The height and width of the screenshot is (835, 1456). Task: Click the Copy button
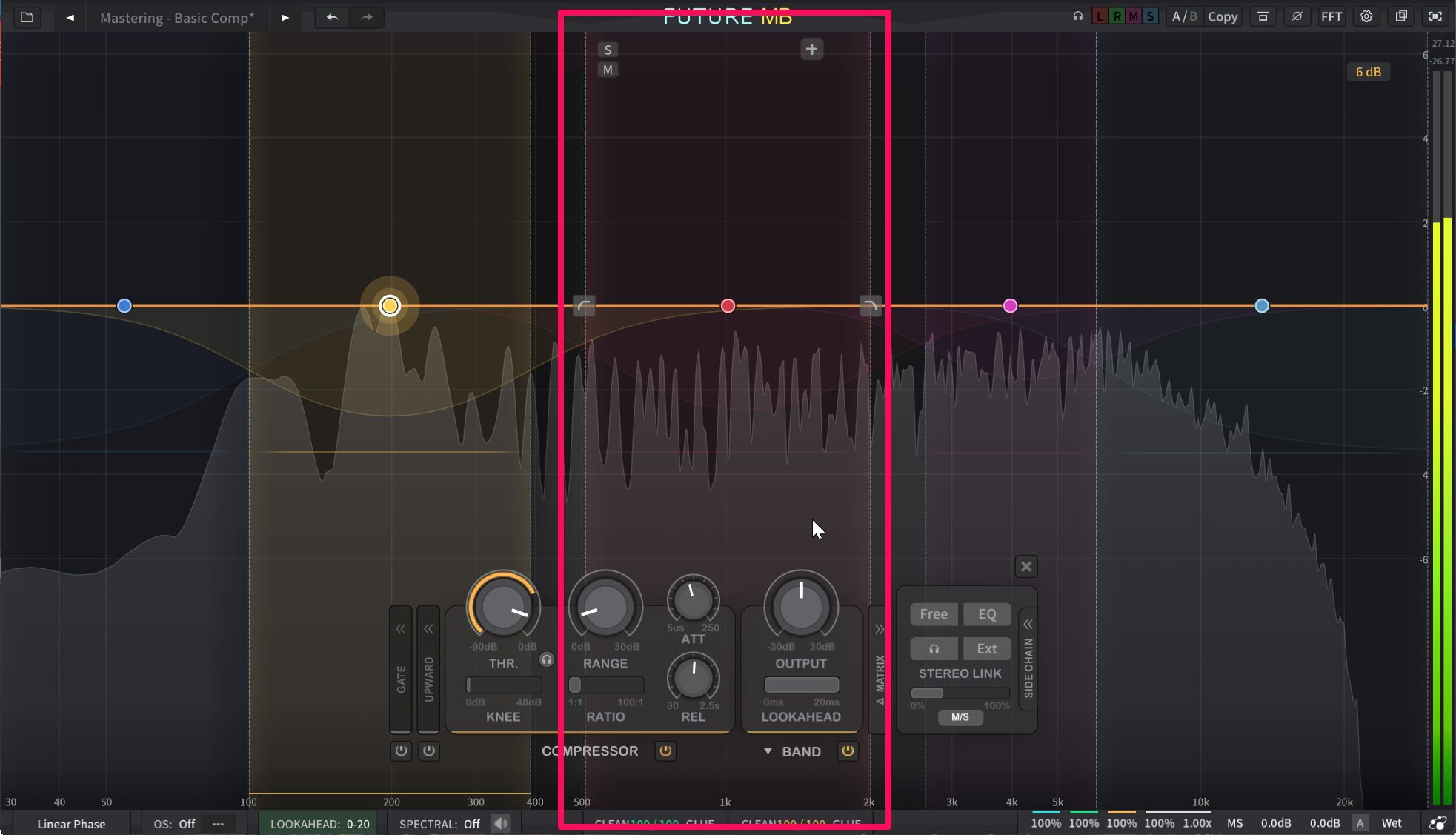point(1223,16)
